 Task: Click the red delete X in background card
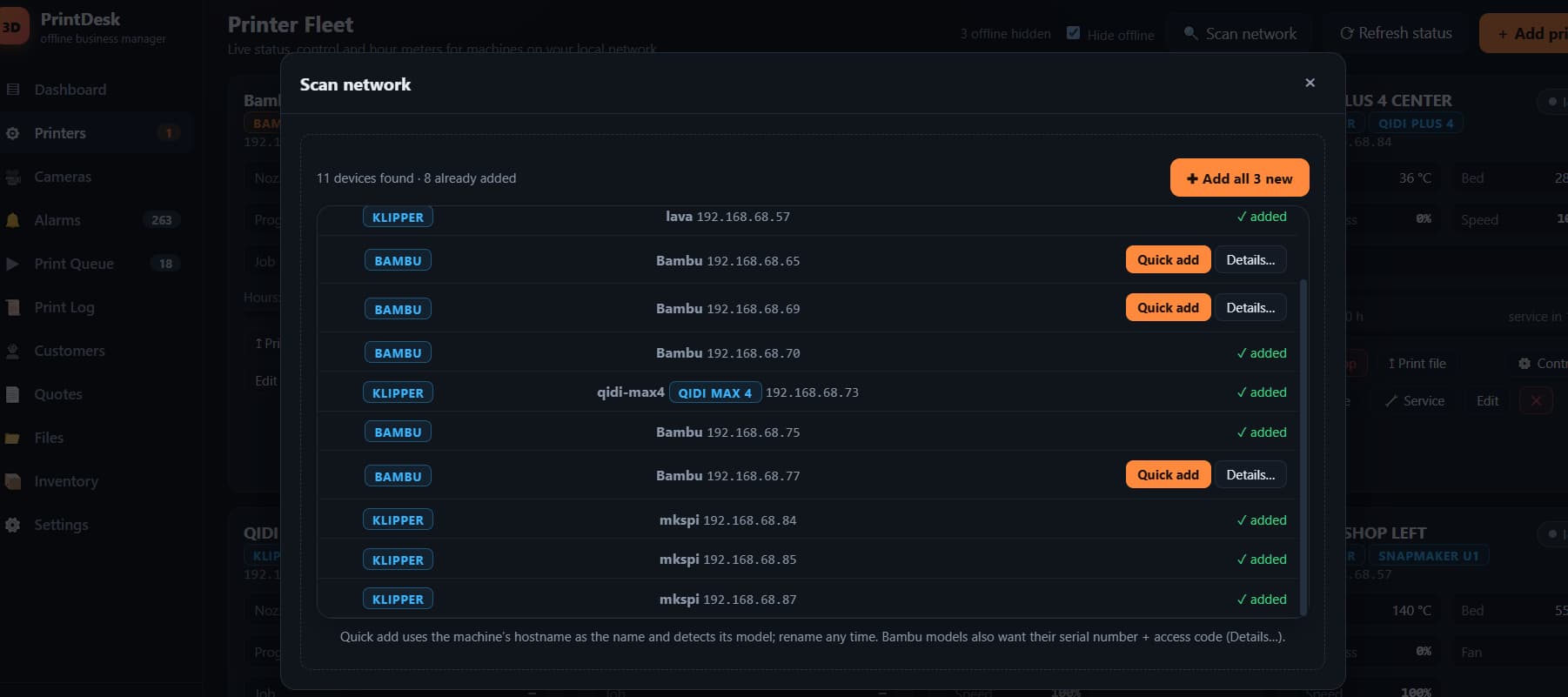click(1536, 400)
